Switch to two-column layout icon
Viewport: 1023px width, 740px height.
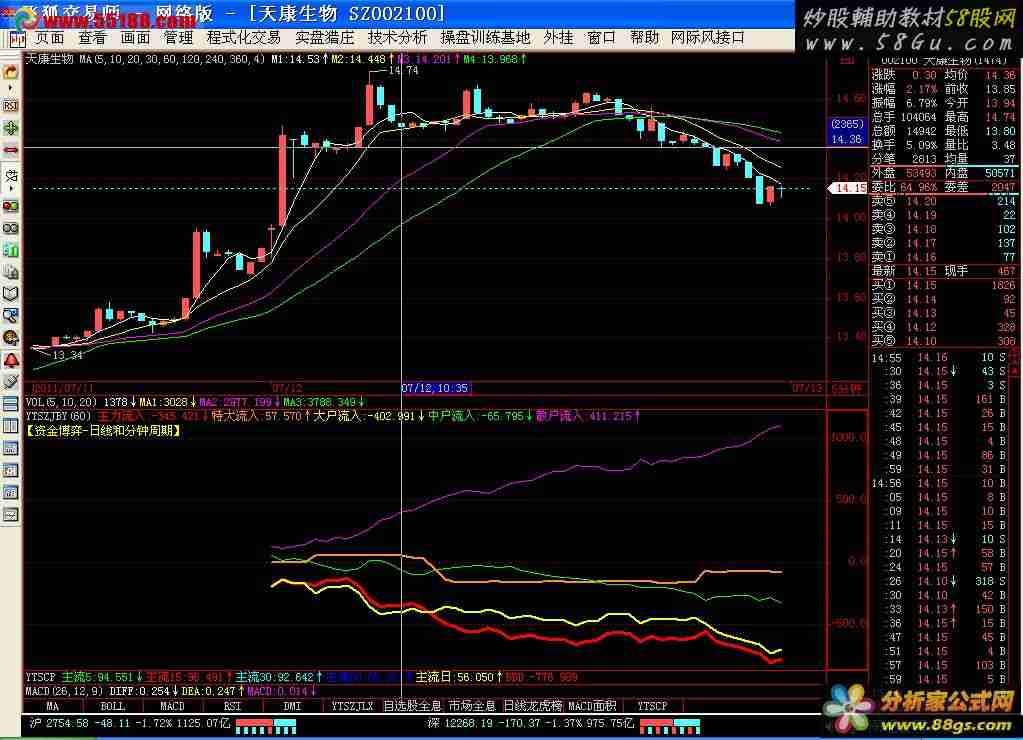pyautogui.click(x=11, y=426)
